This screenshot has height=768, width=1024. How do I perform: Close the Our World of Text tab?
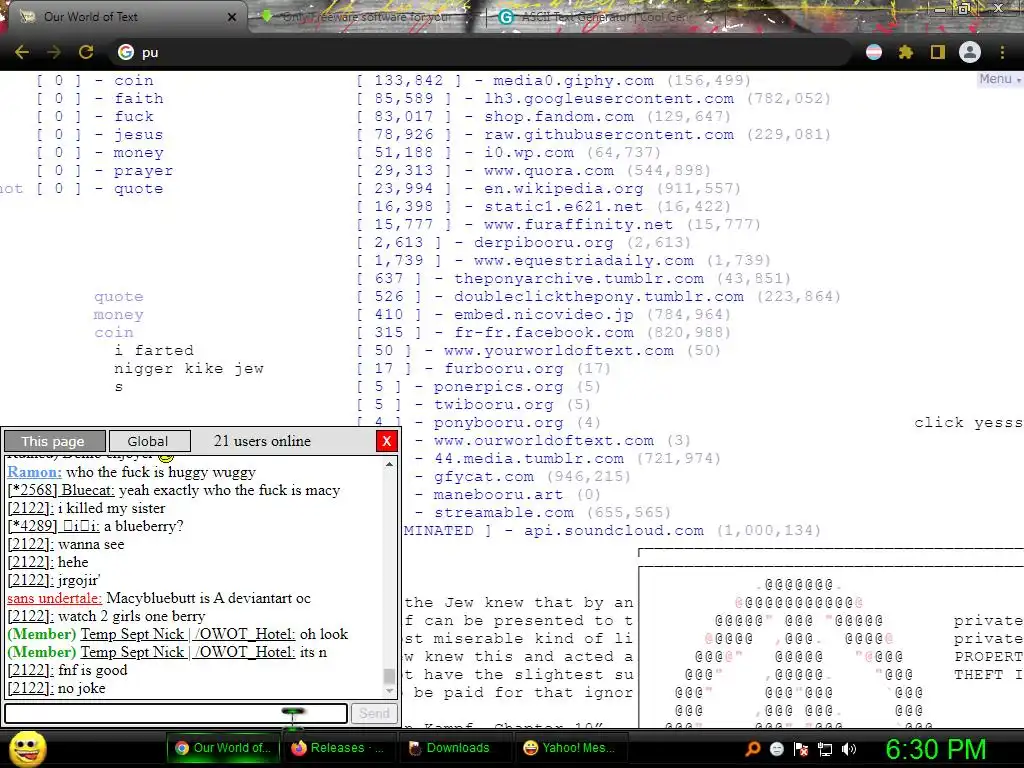(x=232, y=17)
